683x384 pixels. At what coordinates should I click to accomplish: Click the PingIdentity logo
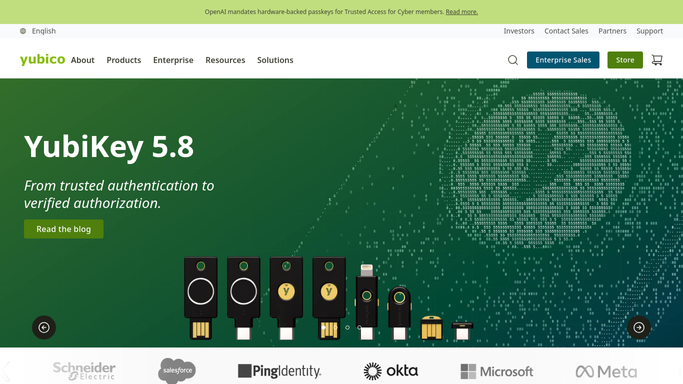[x=280, y=371]
